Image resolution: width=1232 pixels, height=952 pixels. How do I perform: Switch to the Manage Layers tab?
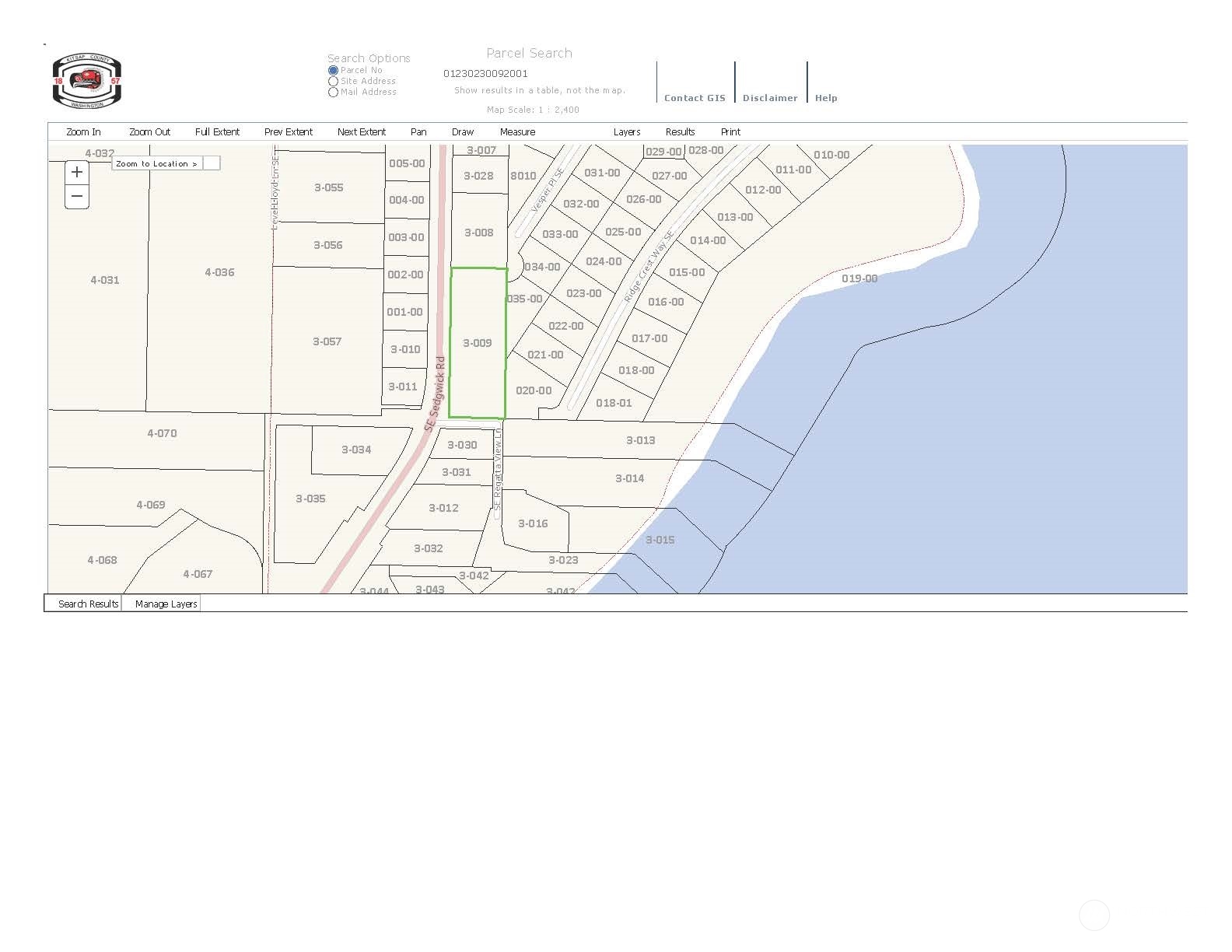166,604
